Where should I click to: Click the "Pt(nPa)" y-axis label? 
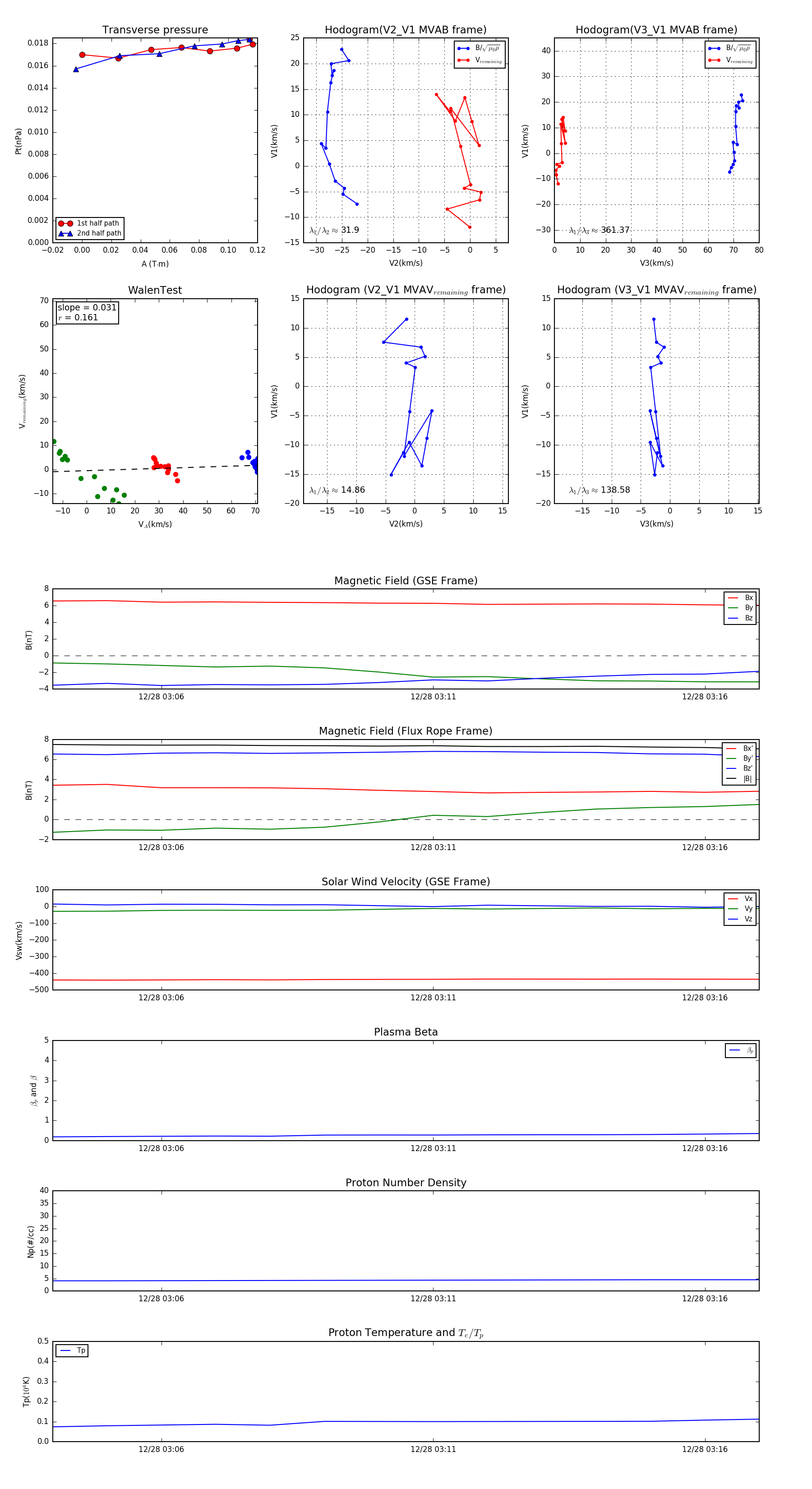(18, 141)
